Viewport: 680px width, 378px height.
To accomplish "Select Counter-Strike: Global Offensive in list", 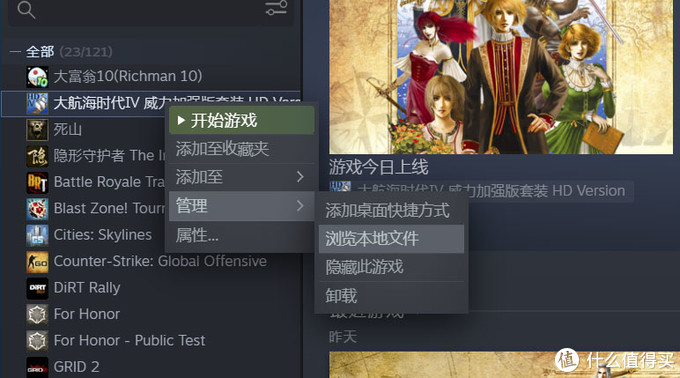I will click(x=160, y=261).
